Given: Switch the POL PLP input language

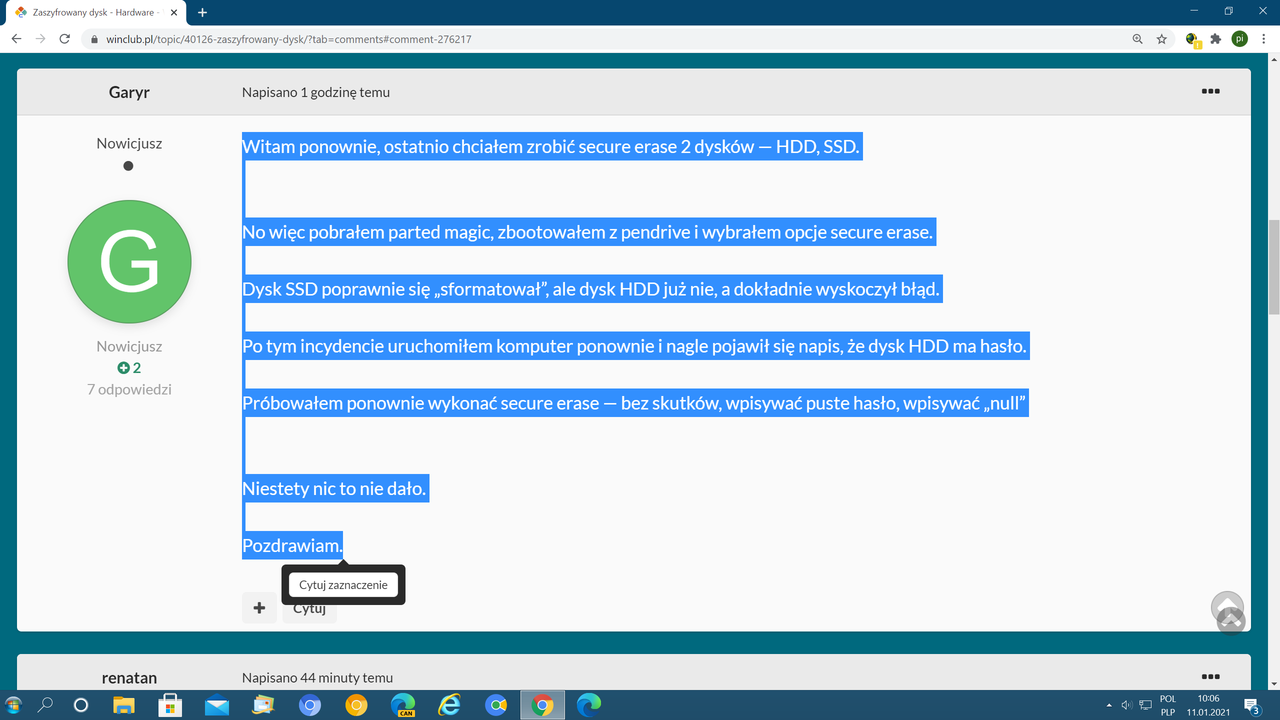Looking at the screenshot, I should [1168, 705].
